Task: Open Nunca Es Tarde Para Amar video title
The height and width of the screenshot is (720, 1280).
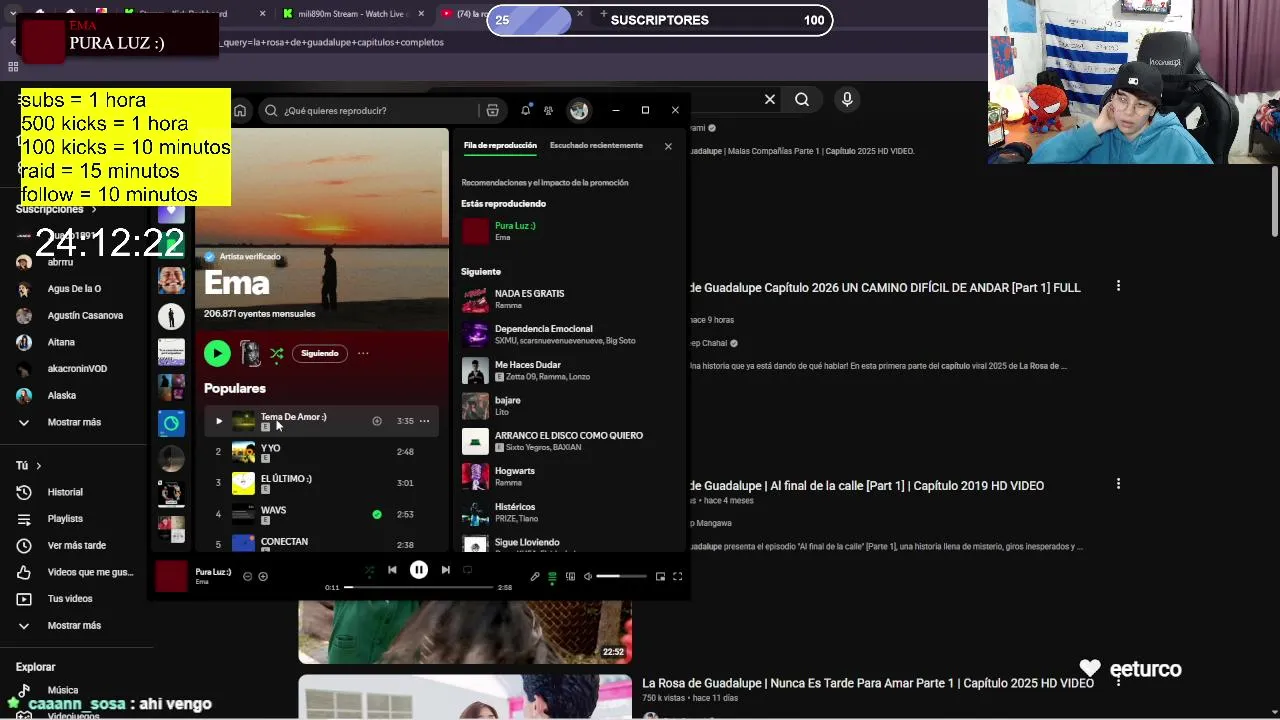Action: click(868, 683)
